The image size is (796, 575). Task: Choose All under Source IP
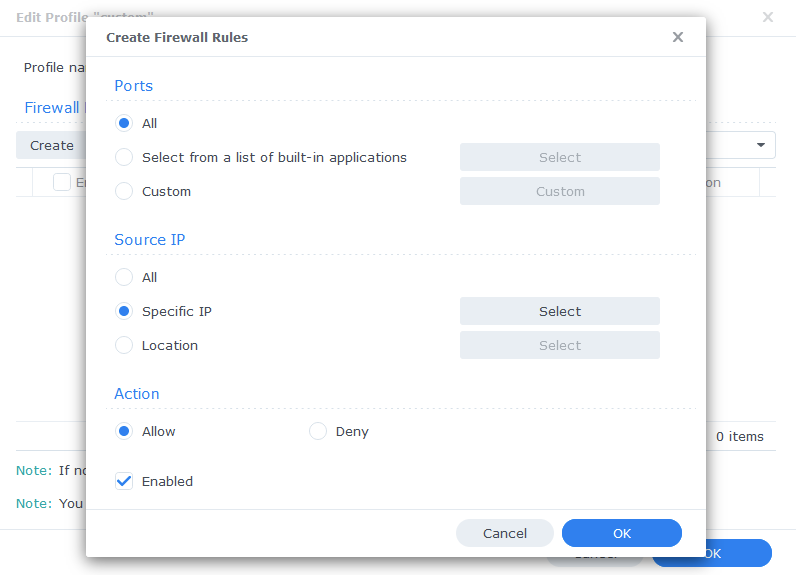click(124, 277)
